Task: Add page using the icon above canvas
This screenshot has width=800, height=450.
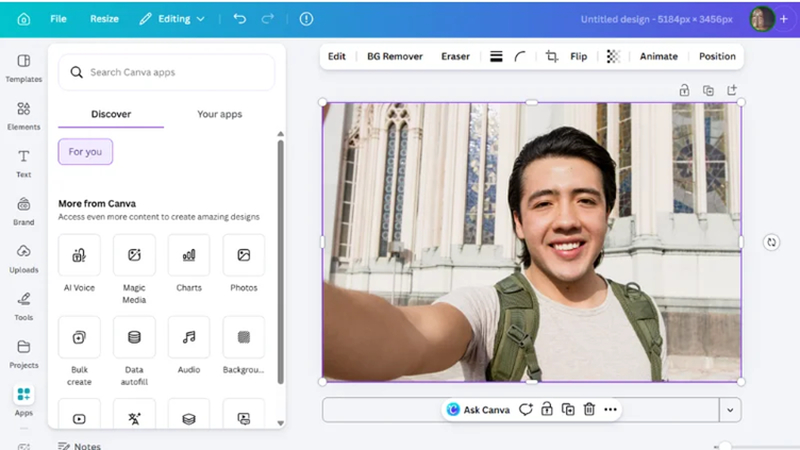Action: (x=732, y=90)
